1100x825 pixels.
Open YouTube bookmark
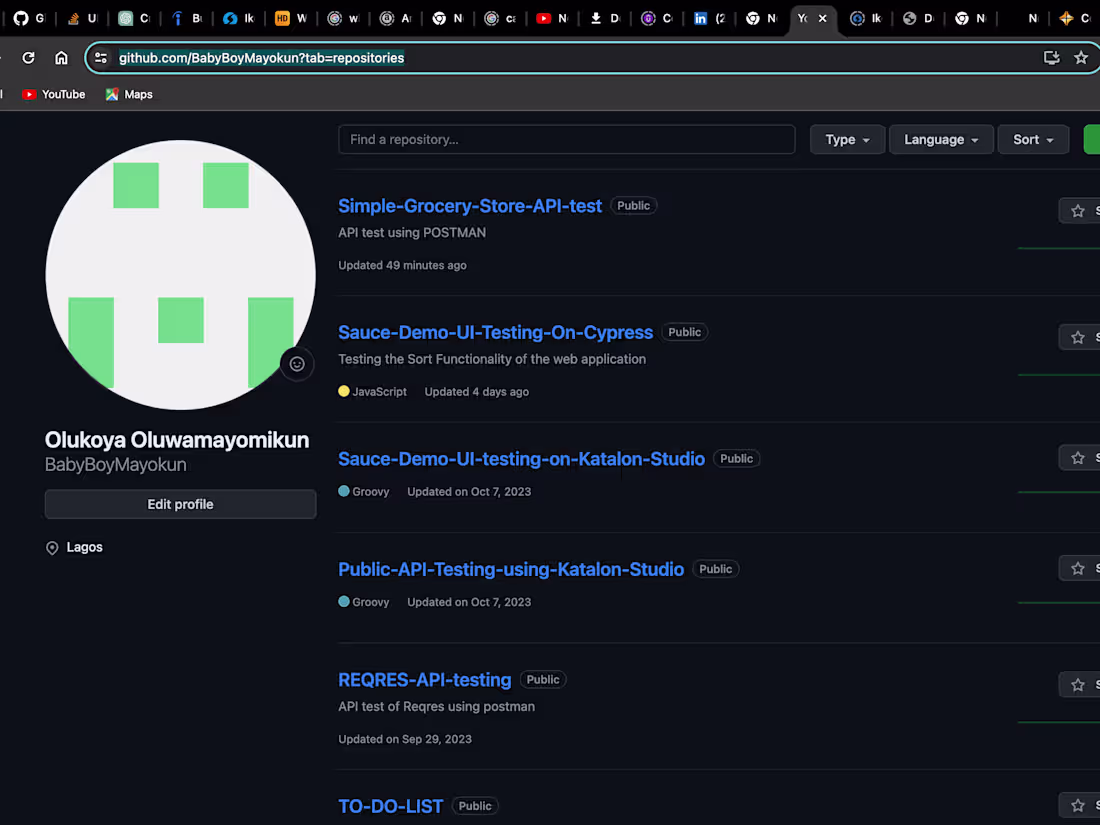[x=53, y=94]
